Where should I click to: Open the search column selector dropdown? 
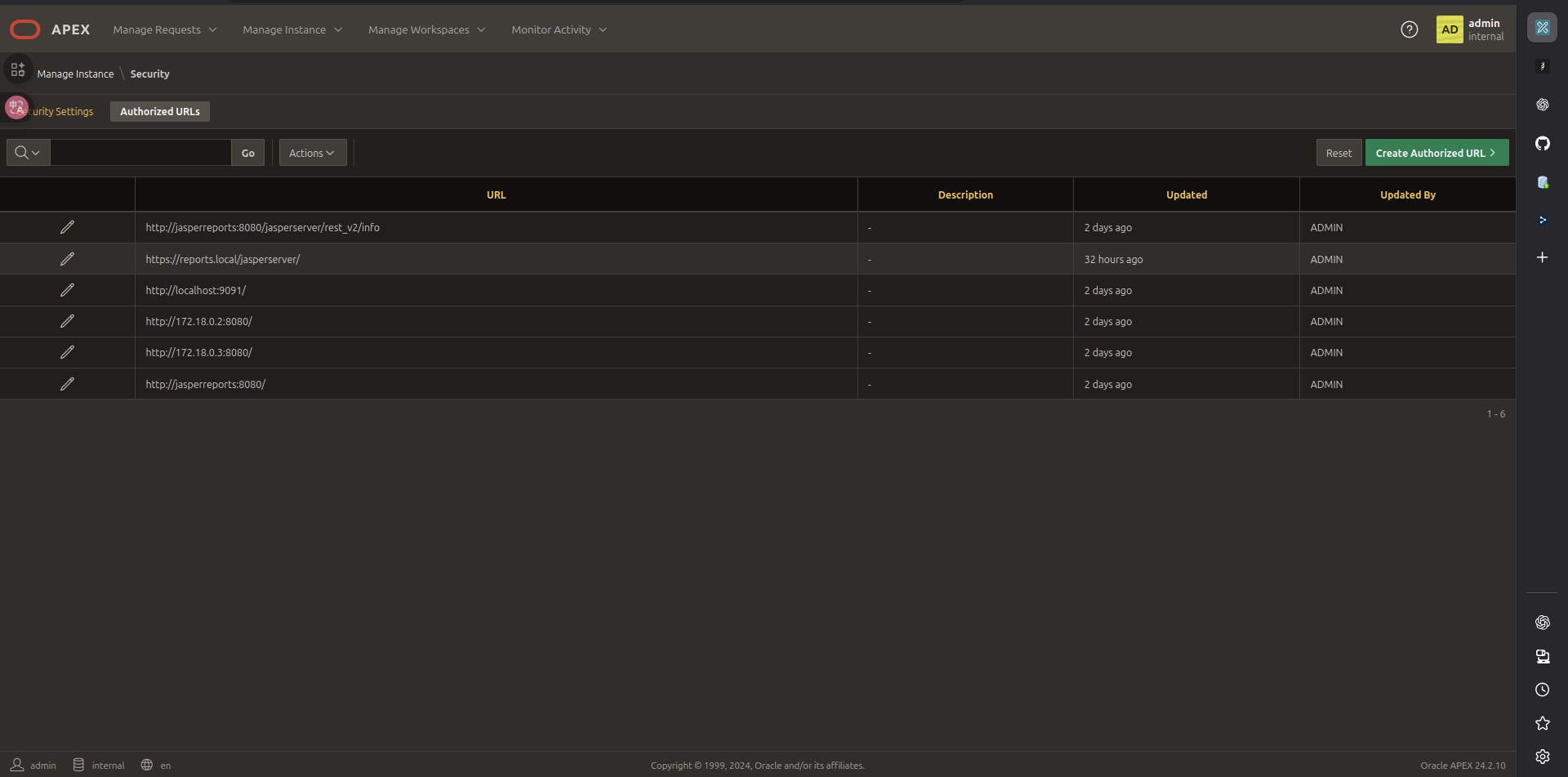pos(28,153)
